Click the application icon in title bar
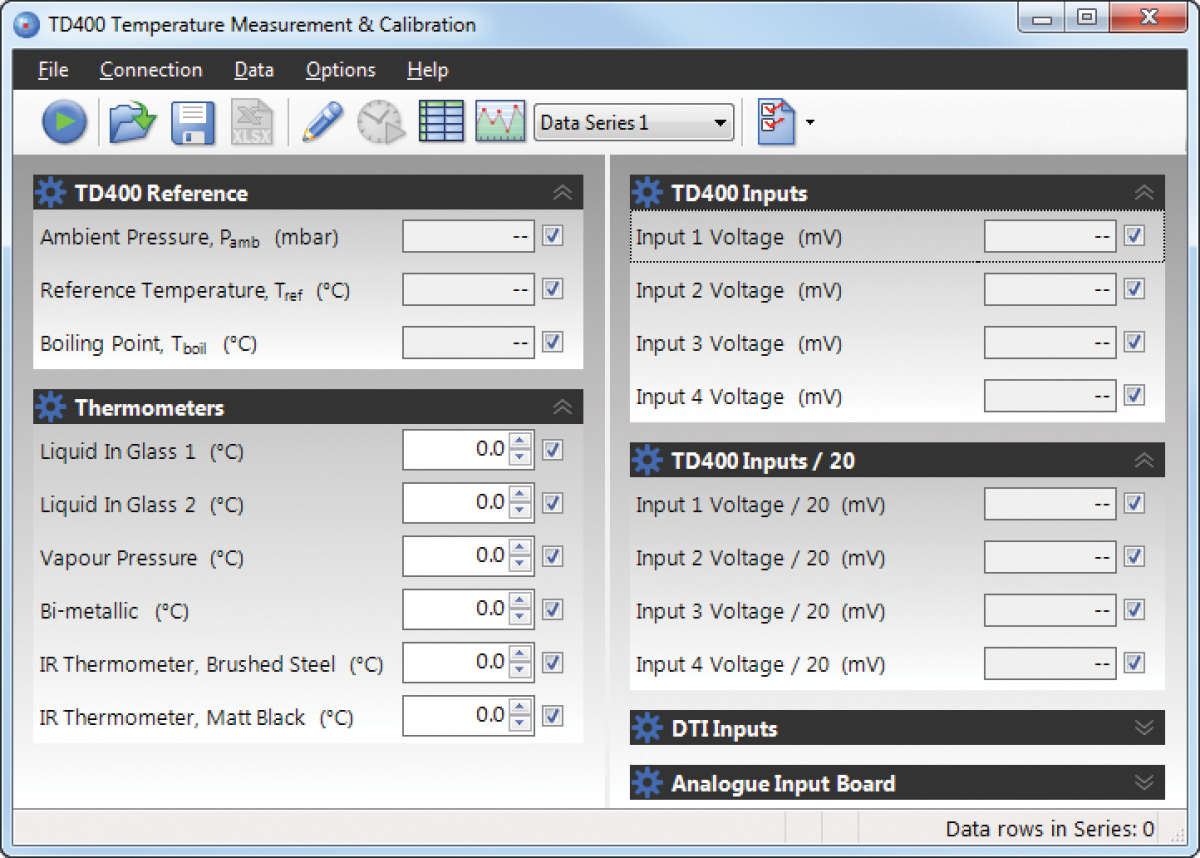This screenshot has width=1200, height=858. 26,24
